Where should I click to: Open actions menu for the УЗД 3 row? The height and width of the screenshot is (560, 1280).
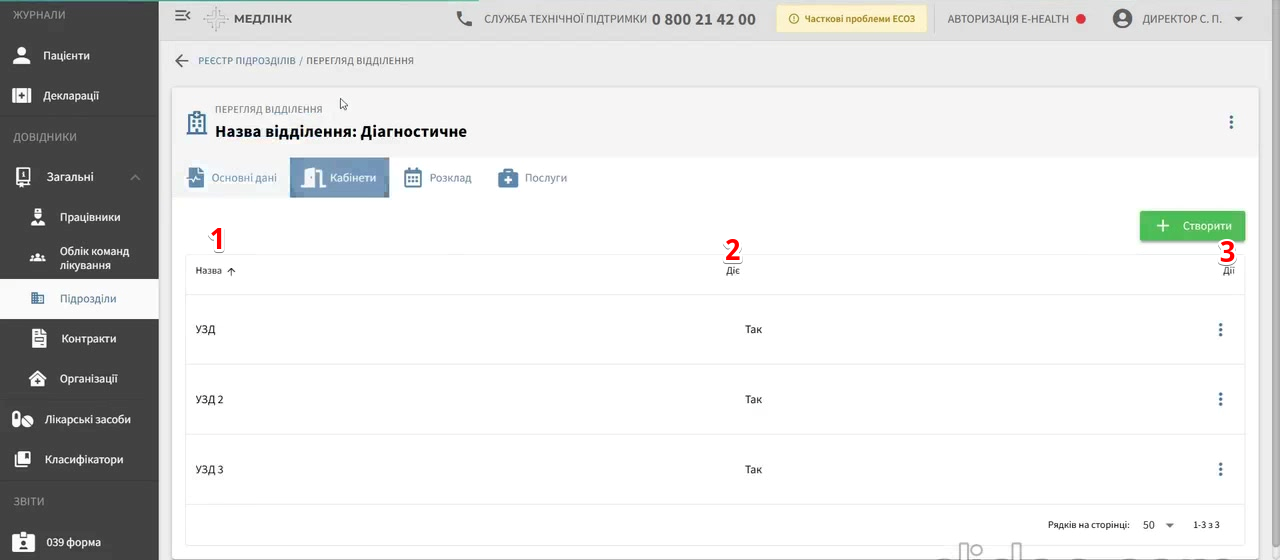click(1220, 470)
